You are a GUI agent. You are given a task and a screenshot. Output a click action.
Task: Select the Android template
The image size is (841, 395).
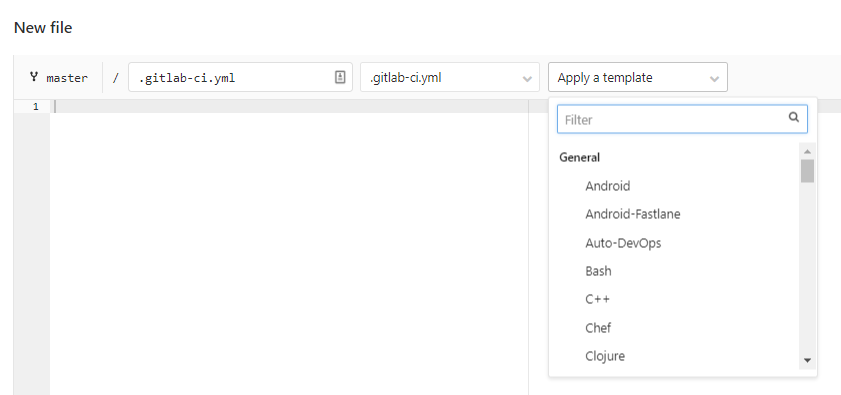pos(607,186)
